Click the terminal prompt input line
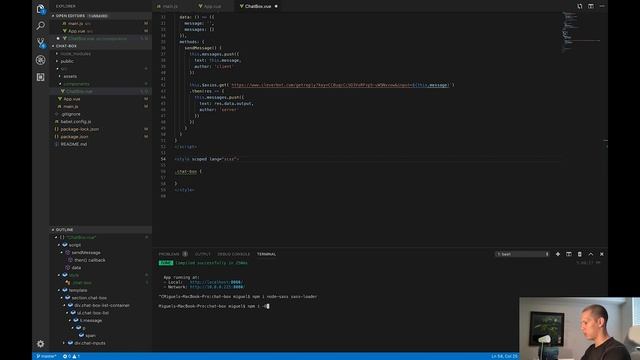 [214, 306]
